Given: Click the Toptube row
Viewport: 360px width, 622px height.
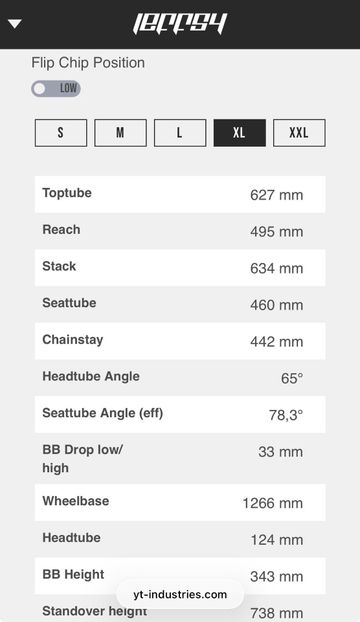Looking at the screenshot, I should 180,194.
